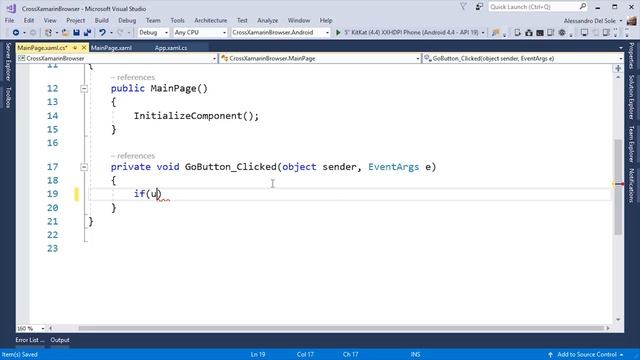Open the Project menu
This screenshot has height=360, width=640.
click(76, 20)
